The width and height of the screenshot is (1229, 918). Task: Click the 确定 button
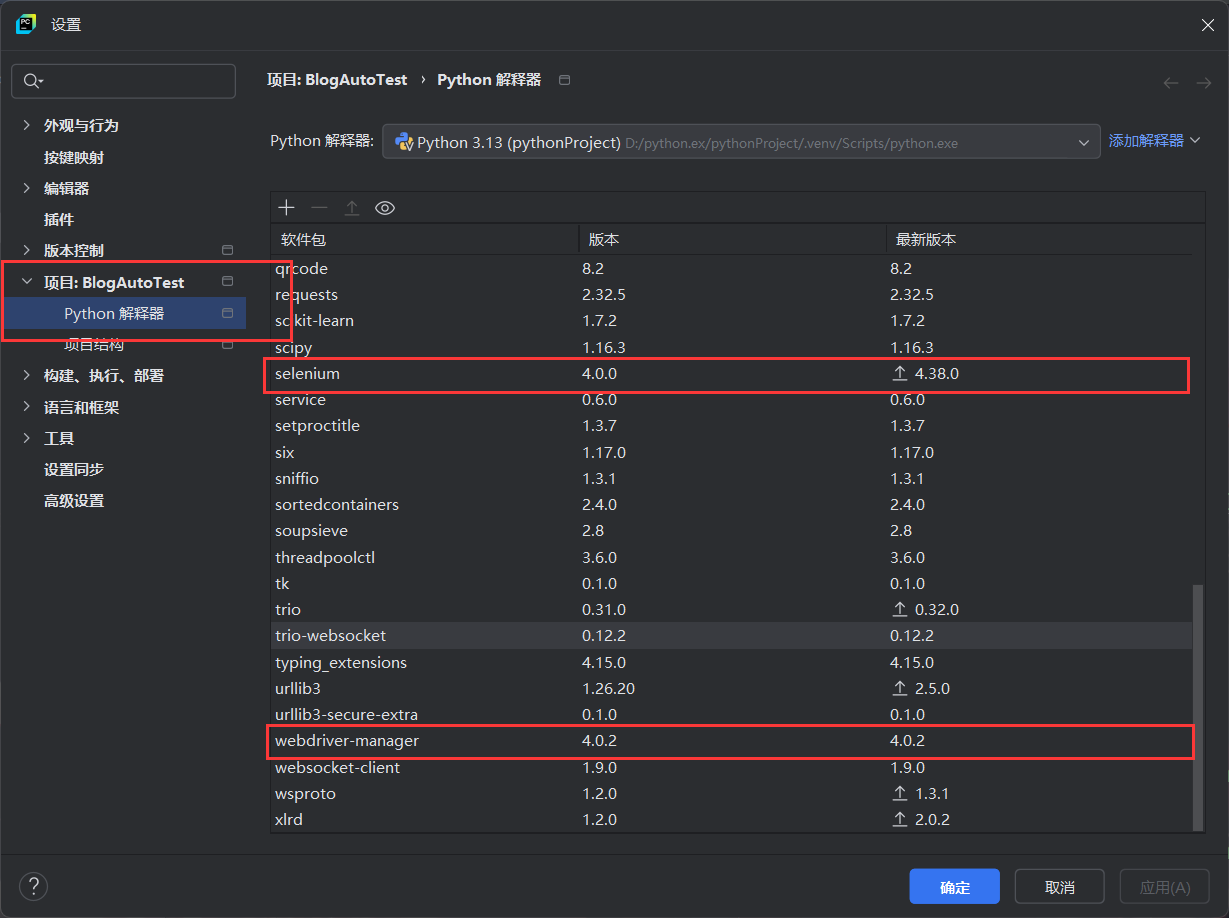tap(955, 887)
